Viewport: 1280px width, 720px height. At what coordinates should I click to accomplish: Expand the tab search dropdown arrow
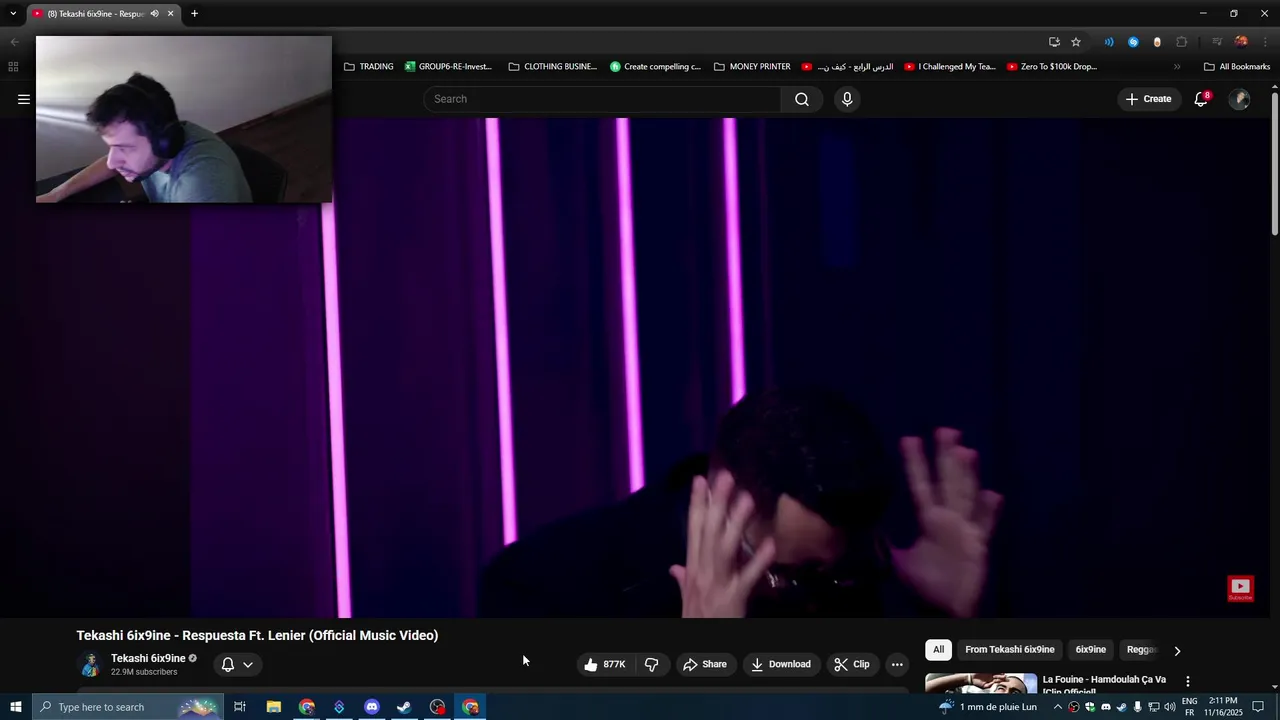coord(12,13)
